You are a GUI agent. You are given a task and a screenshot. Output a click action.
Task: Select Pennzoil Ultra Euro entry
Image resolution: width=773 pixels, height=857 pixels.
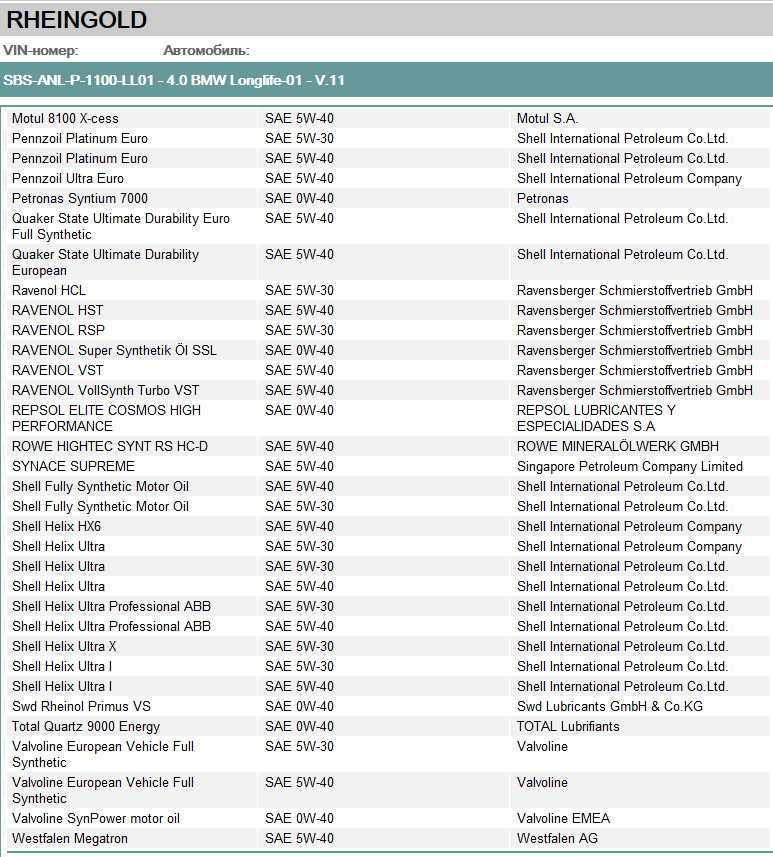(68, 178)
